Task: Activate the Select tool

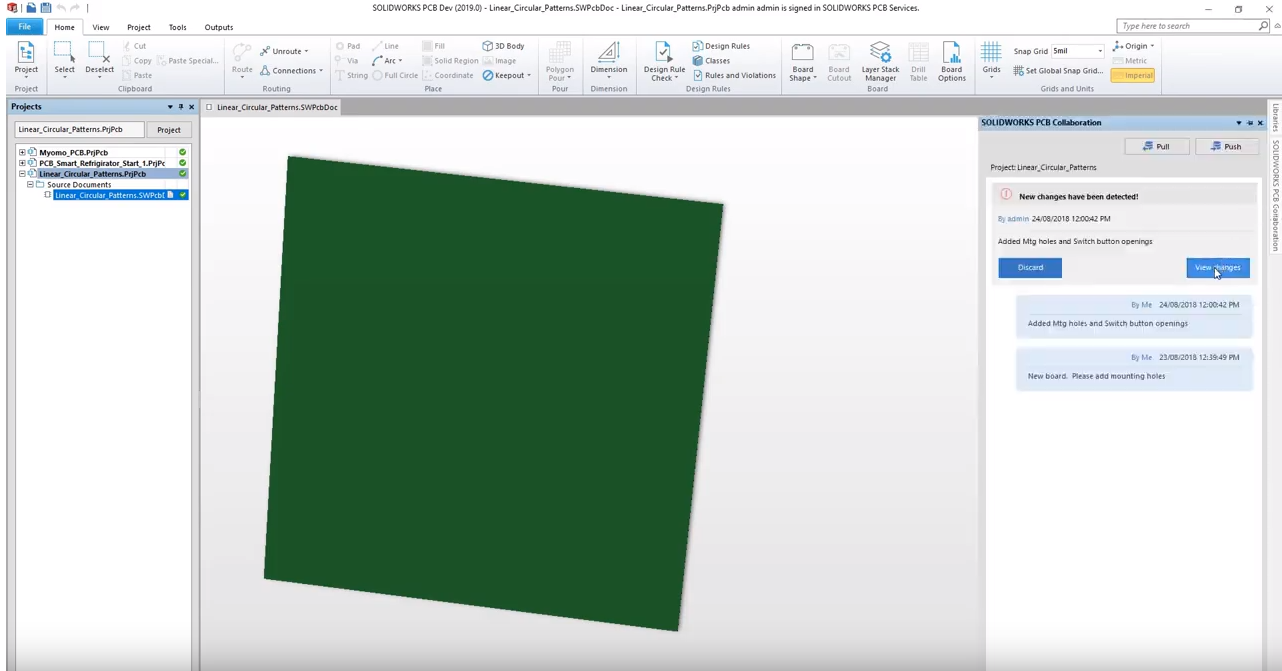Action: [64, 60]
